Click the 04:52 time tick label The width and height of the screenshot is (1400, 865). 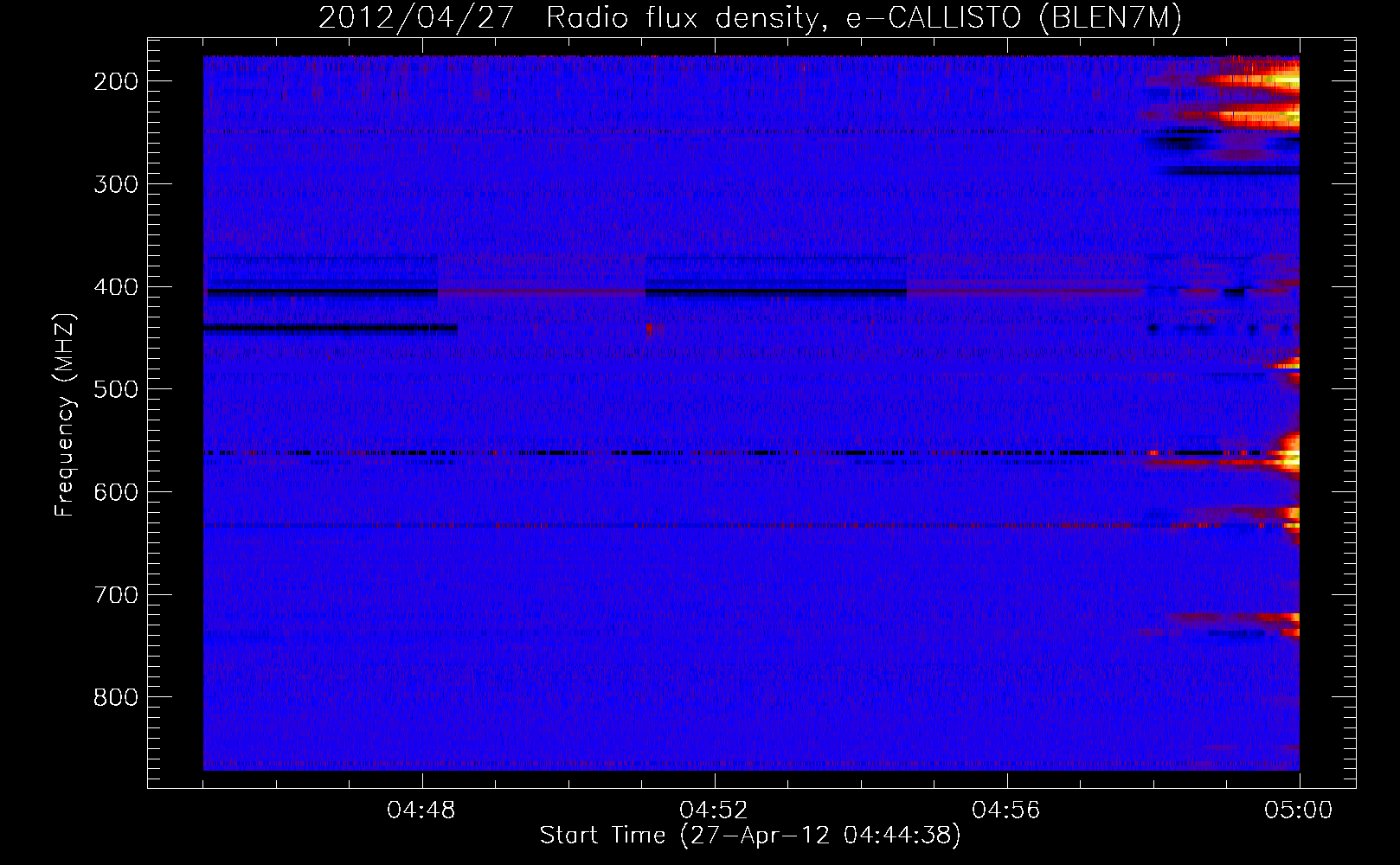click(x=714, y=811)
